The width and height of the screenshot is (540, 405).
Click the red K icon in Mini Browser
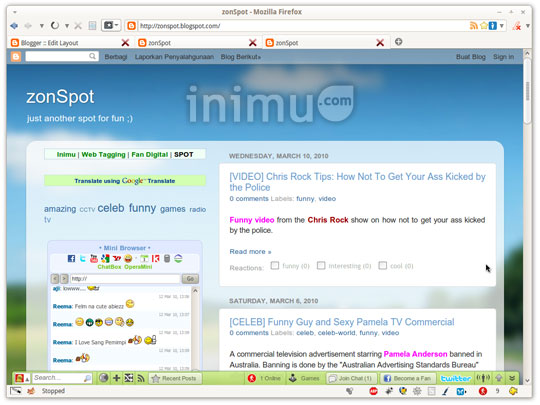coord(156,258)
